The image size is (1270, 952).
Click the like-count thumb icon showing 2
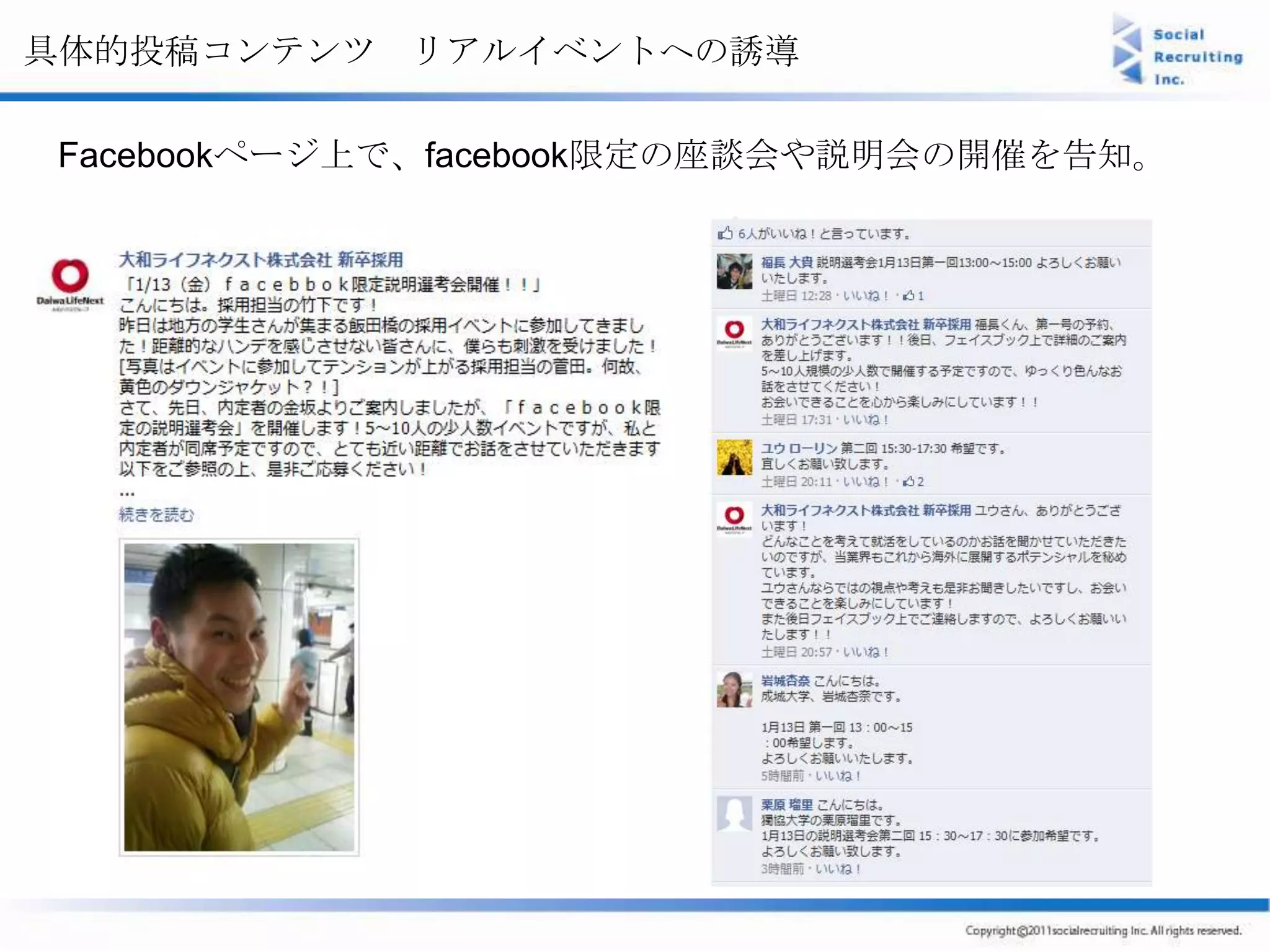pyautogui.click(x=908, y=482)
